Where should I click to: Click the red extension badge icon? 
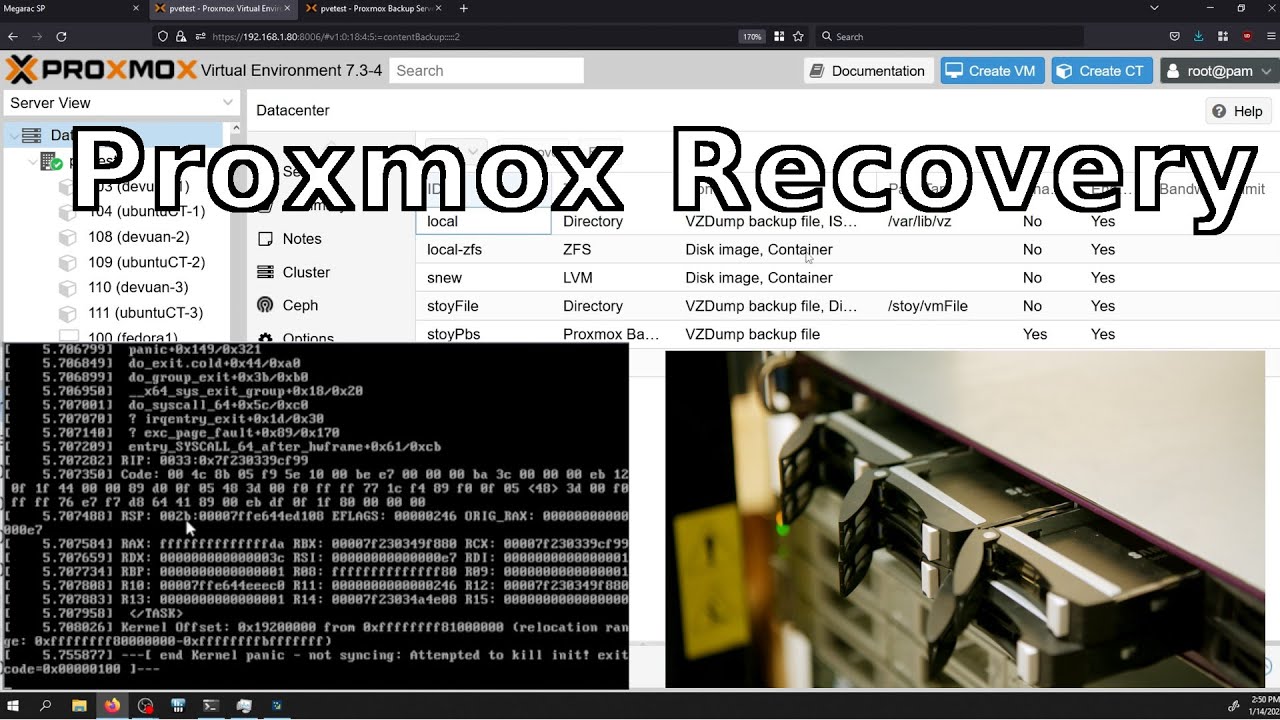click(1247, 36)
